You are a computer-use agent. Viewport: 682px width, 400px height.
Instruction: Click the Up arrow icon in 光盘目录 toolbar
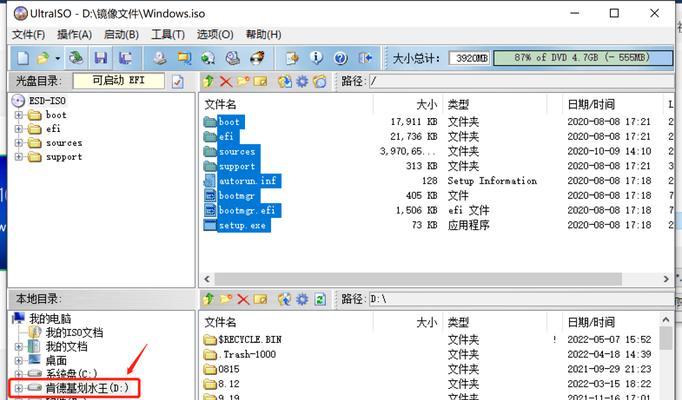209,81
